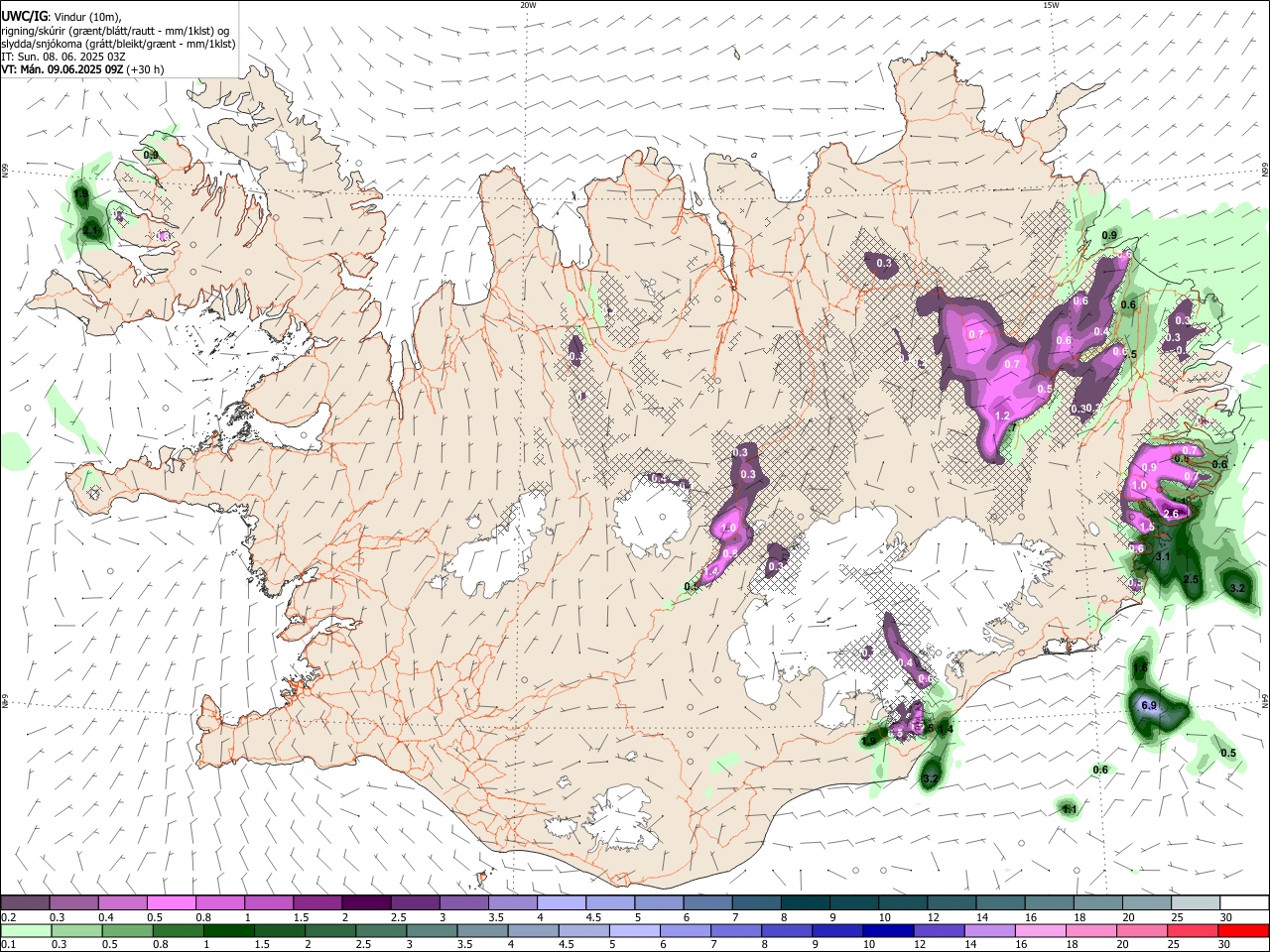The width and height of the screenshot is (1270, 952).
Task: Select snow legend swatch between 2 and 2.5
Action: 366,903
